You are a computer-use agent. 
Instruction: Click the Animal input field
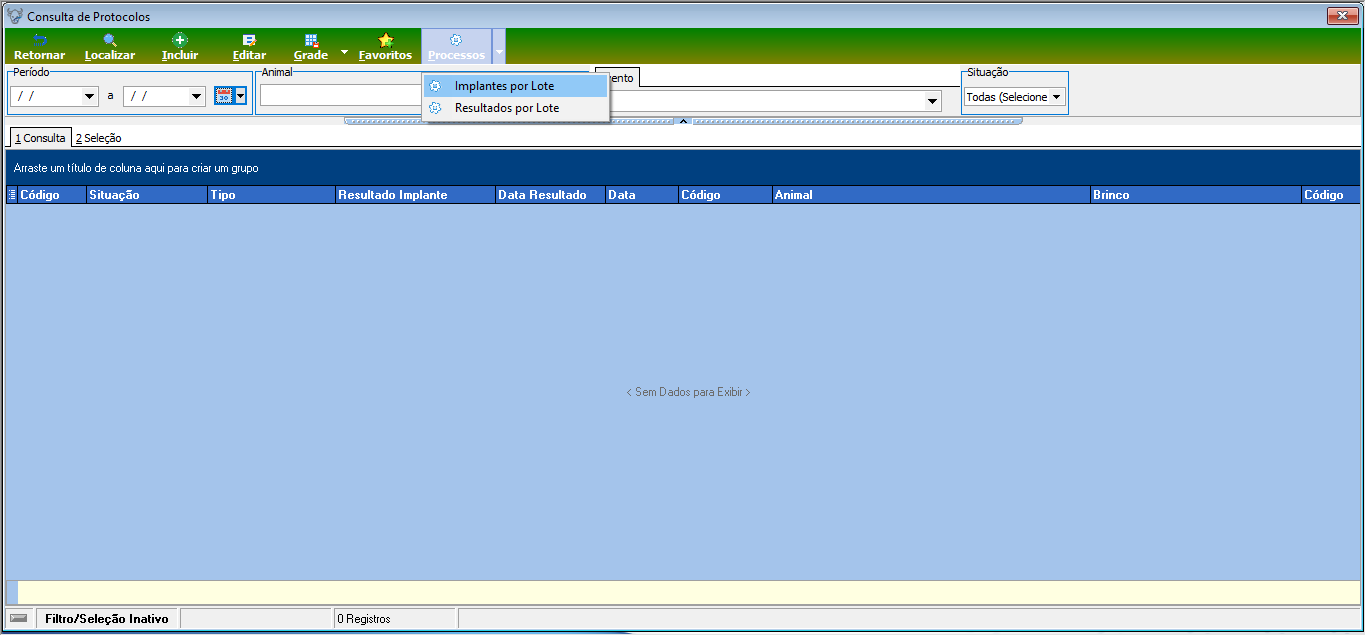[340, 96]
